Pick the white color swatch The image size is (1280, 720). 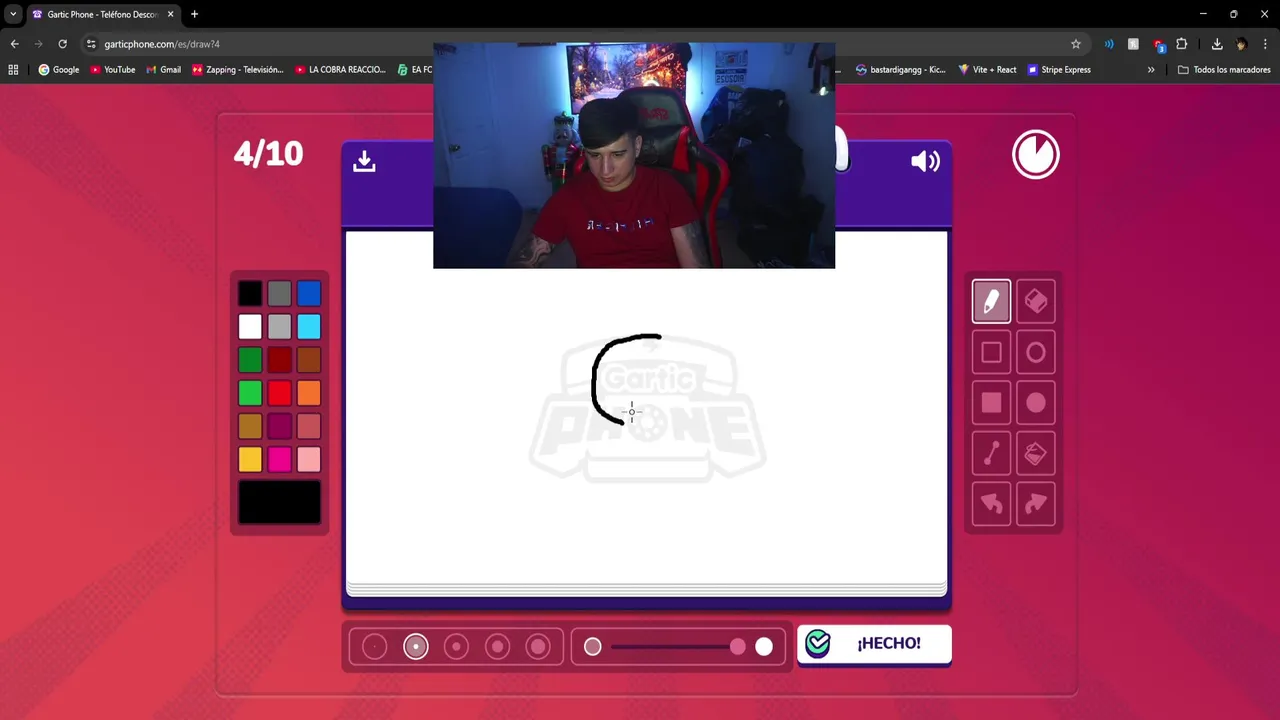[x=250, y=327]
